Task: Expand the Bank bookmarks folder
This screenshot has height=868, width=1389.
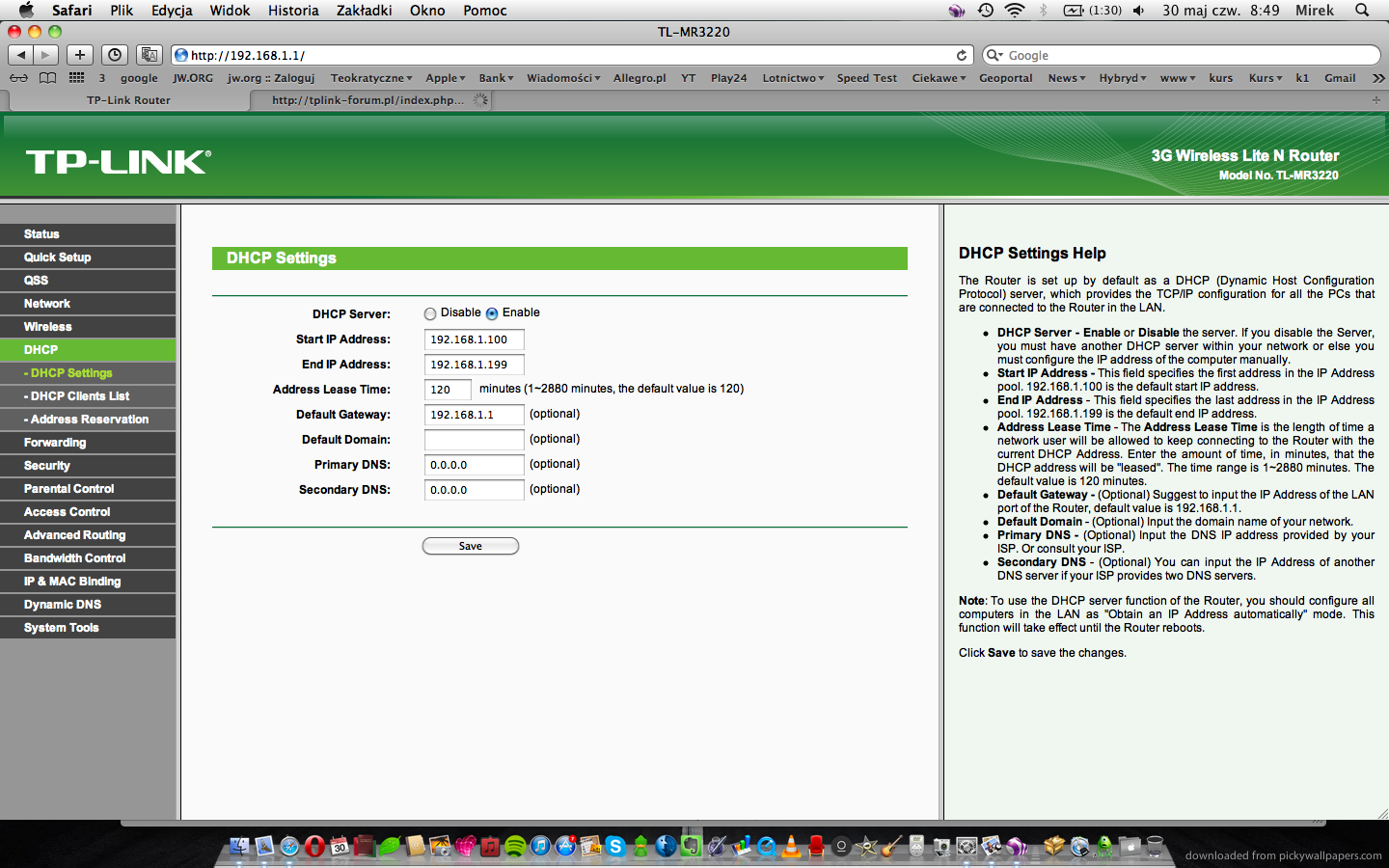Action: 496,78
